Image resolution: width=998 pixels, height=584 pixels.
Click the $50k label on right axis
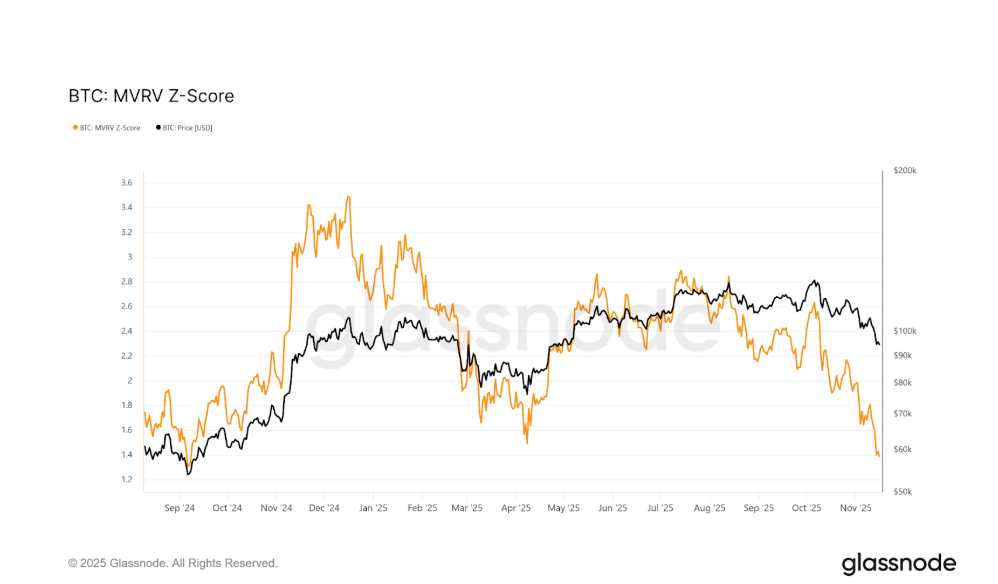pyautogui.click(x=903, y=491)
